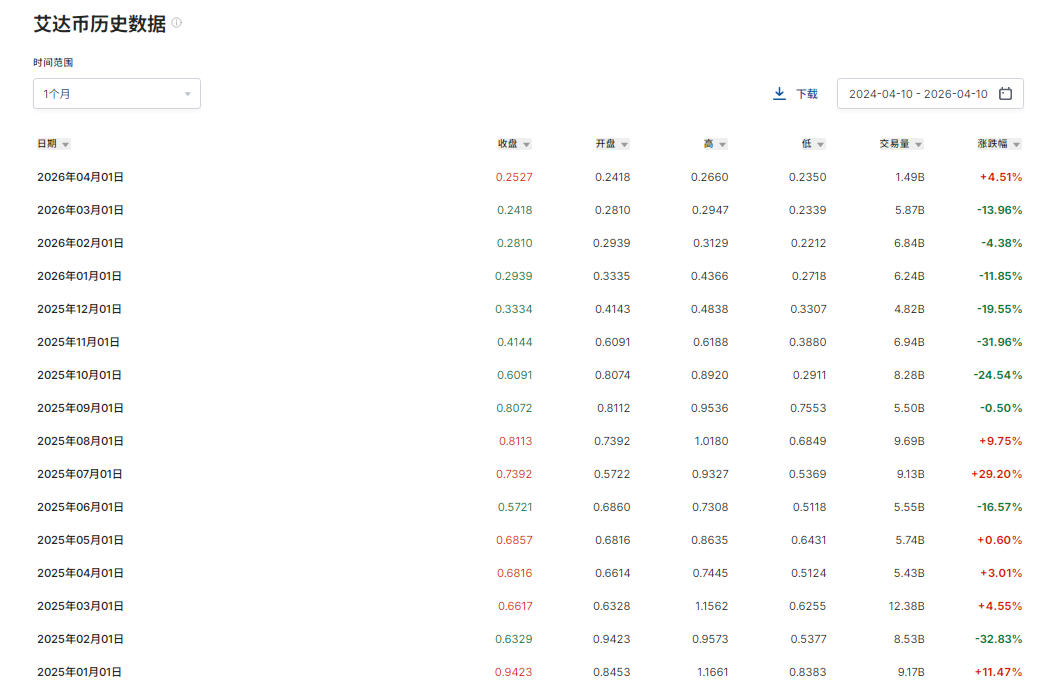The image size is (1046, 689).
Task: Sort by 低 column arrow
Action: 821,144
